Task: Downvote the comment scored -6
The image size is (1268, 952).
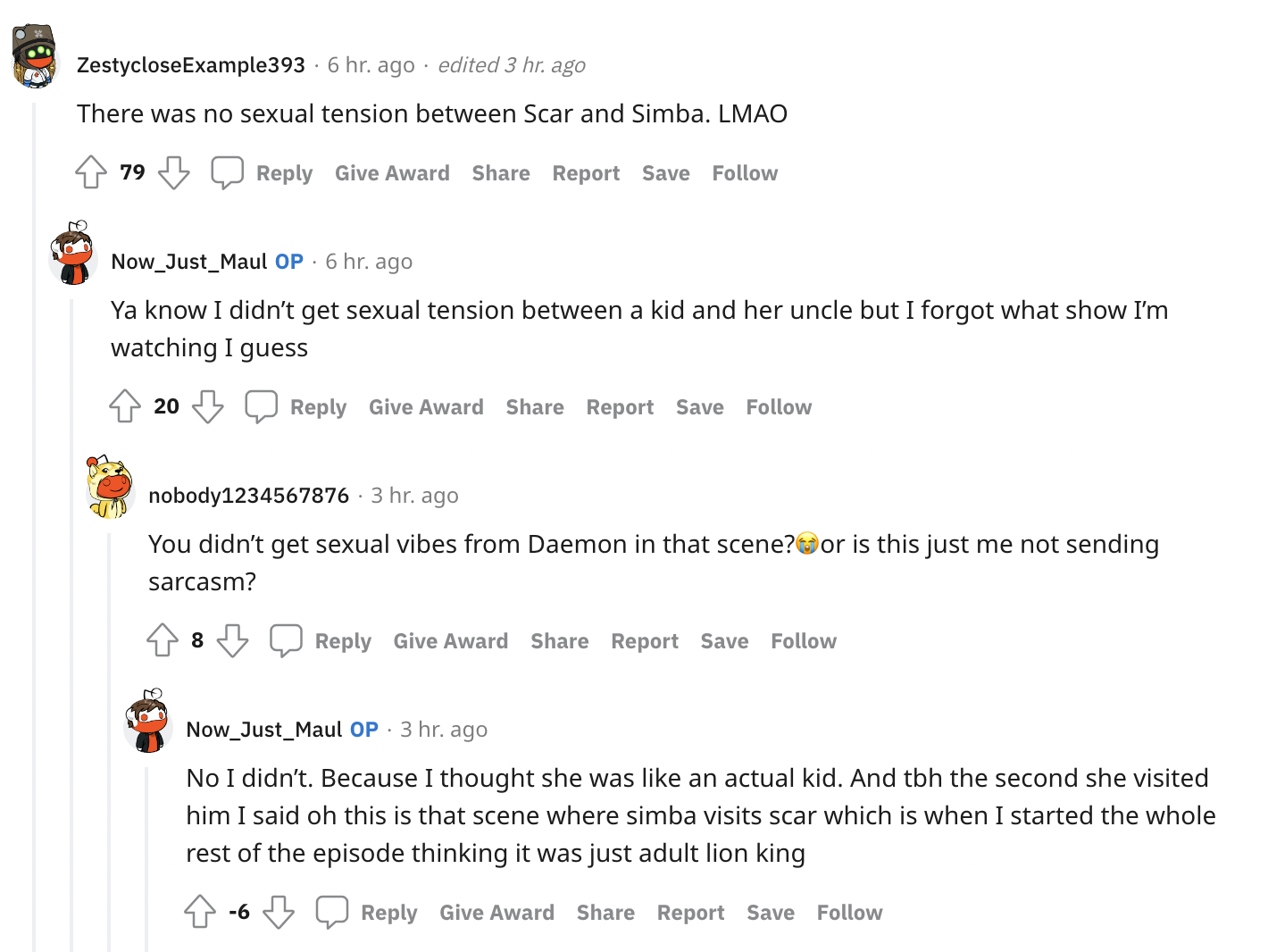Action: coord(279,912)
